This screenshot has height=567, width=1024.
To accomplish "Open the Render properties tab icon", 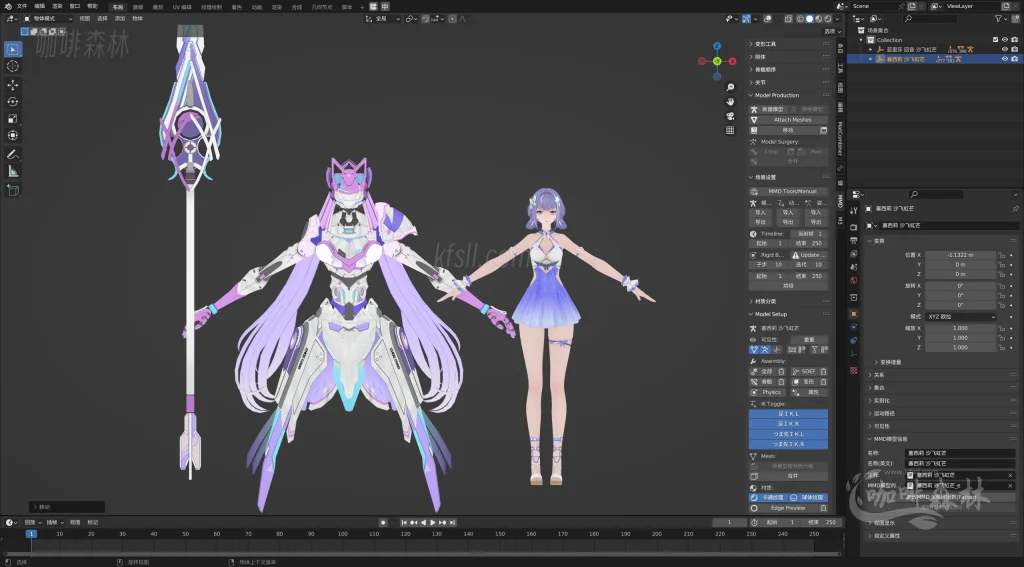I will tap(854, 227).
